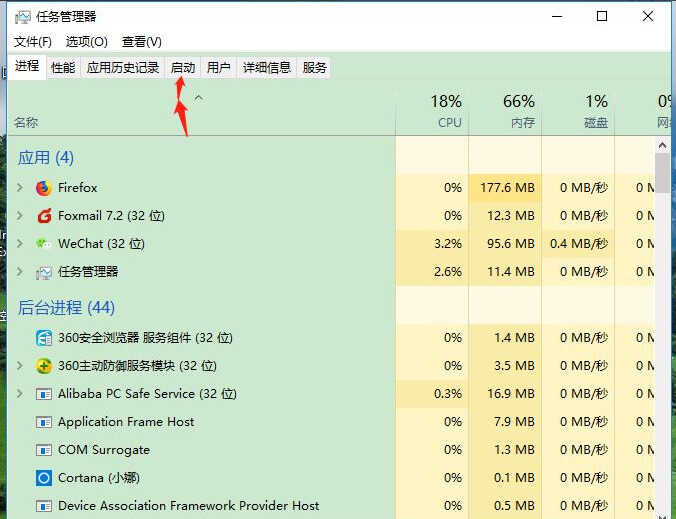Click Application Frame Host memory 7.9 MB
This screenshot has width=676, height=519.
click(514, 422)
